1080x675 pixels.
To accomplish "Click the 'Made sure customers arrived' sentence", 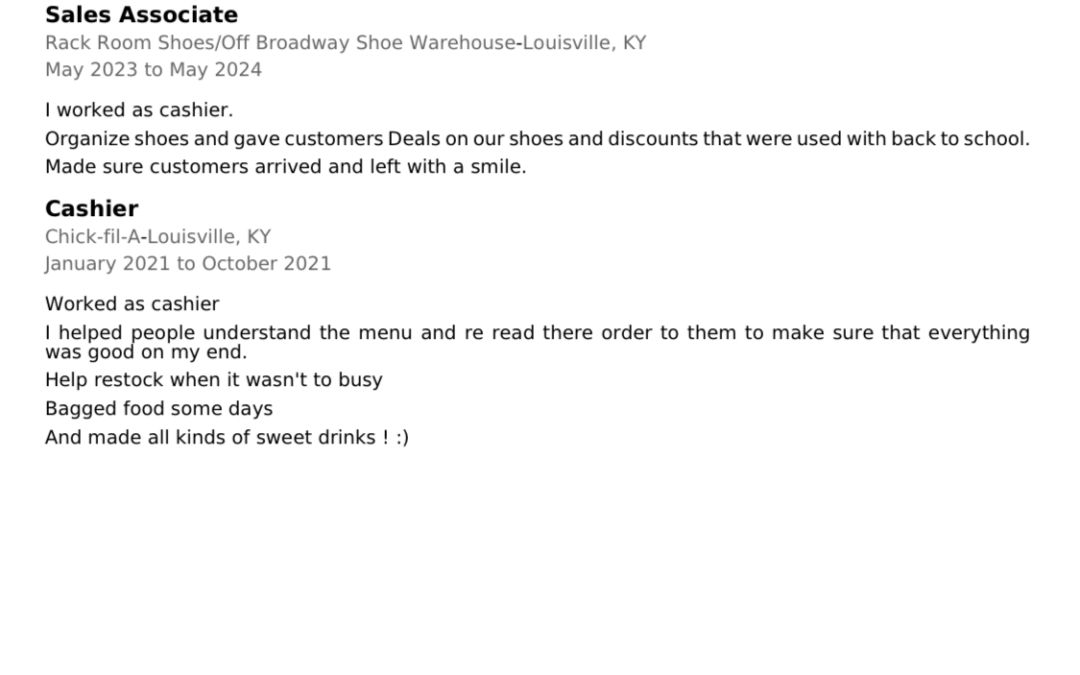I will (x=285, y=167).
